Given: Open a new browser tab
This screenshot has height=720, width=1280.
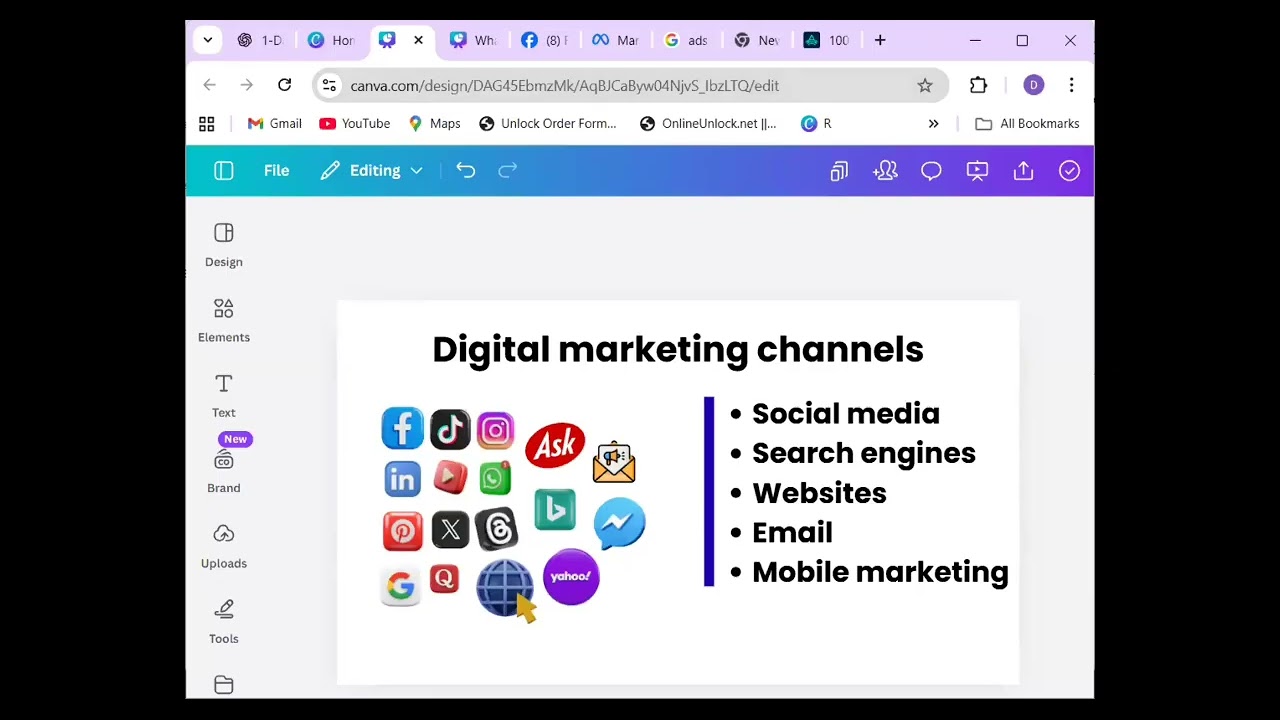Looking at the screenshot, I should coord(880,40).
